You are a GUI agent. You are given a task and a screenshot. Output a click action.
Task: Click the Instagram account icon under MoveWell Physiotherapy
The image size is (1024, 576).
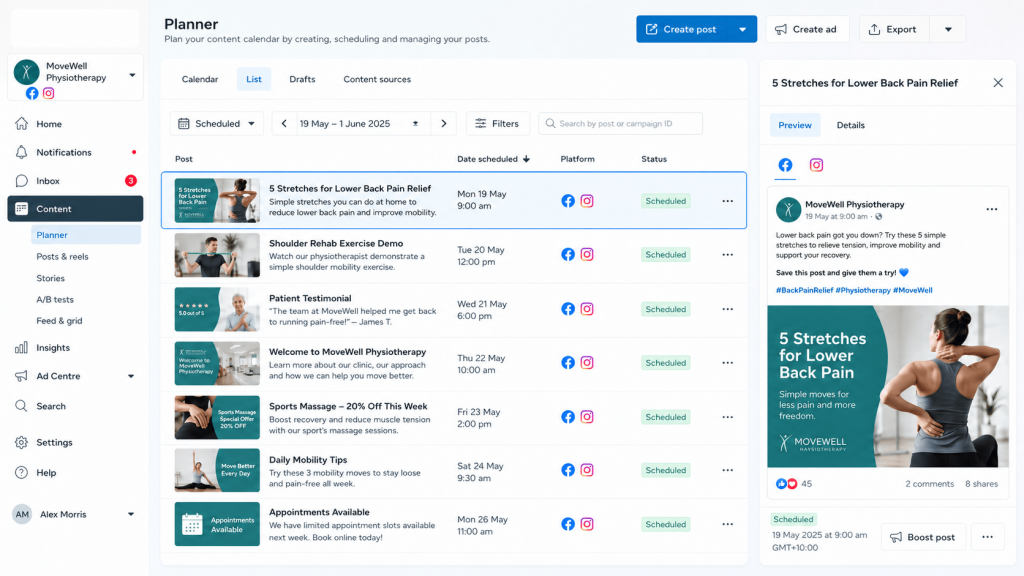click(x=48, y=93)
